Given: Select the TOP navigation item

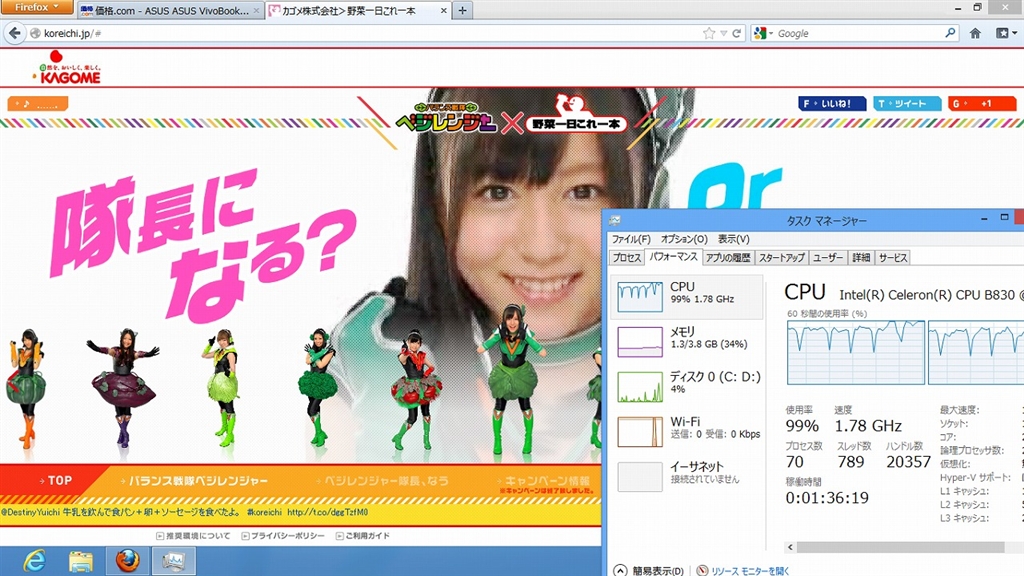Looking at the screenshot, I should (56, 481).
